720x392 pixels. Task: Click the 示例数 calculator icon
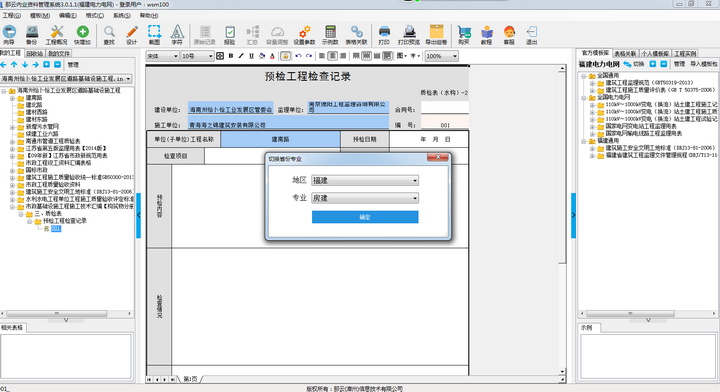(x=330, y=35)
